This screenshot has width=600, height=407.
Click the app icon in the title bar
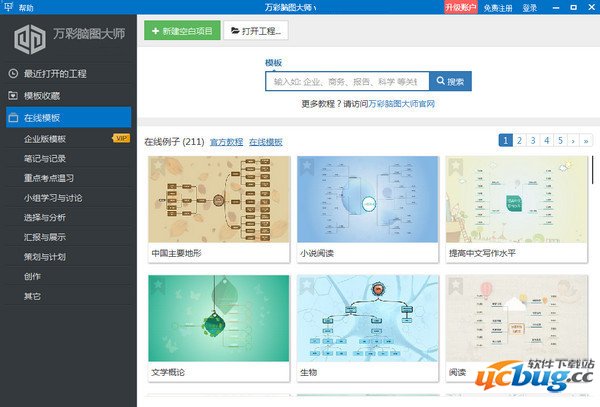point(7,7)
